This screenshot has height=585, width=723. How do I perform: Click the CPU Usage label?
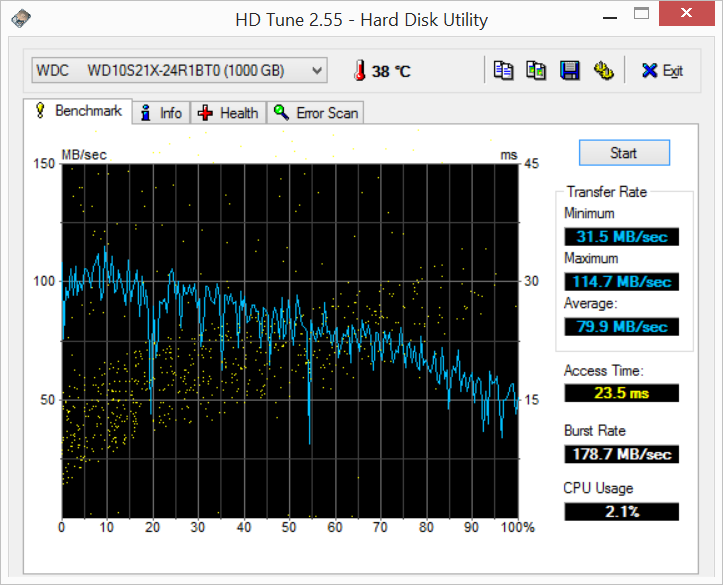pos(598,488)
